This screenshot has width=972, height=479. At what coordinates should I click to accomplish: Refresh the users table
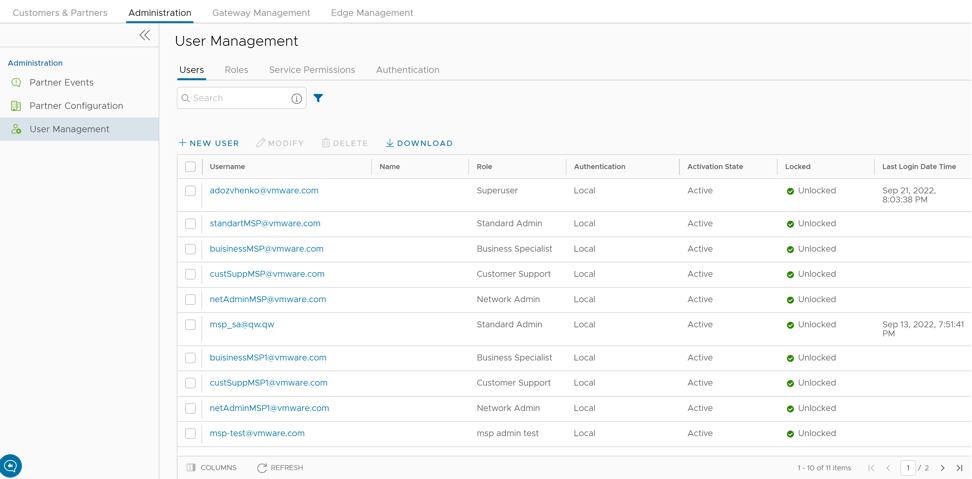click(x=280, y=468)
